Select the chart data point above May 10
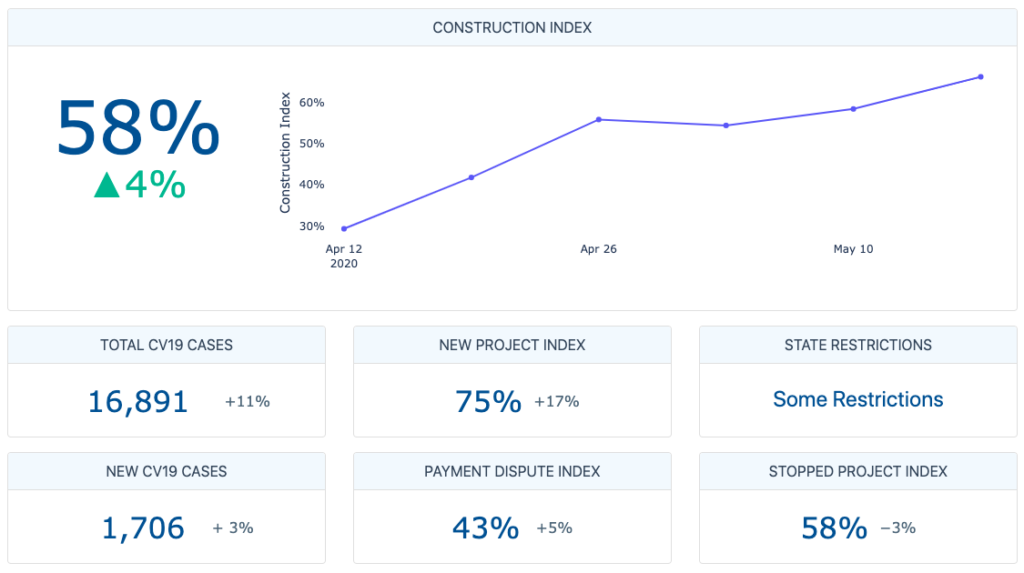Viewport: 1024px width, 573px height. (x=853, y=109)
